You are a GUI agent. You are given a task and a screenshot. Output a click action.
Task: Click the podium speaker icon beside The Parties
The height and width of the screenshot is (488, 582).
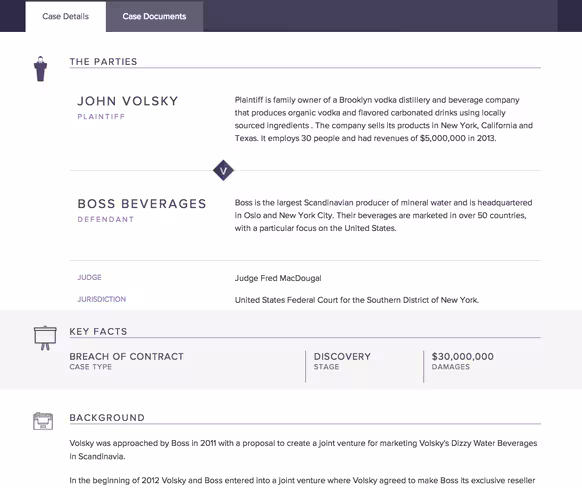tap(40, 69)
